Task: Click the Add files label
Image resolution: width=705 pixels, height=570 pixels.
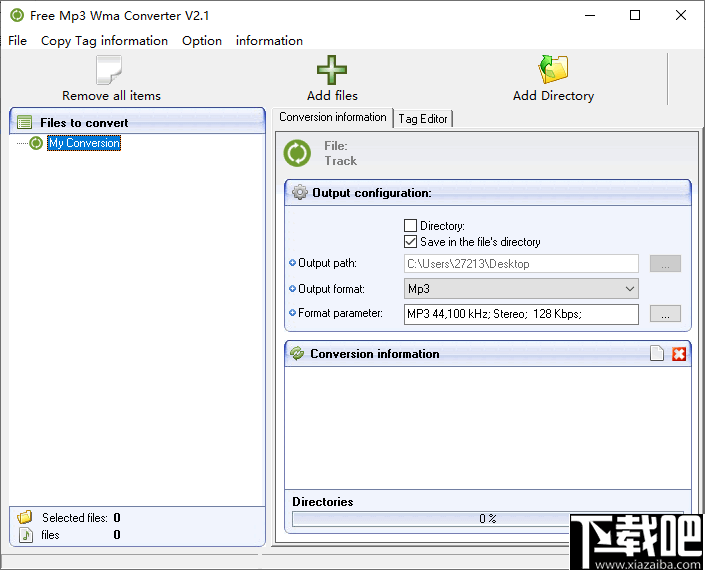Action: click(332, 96)
